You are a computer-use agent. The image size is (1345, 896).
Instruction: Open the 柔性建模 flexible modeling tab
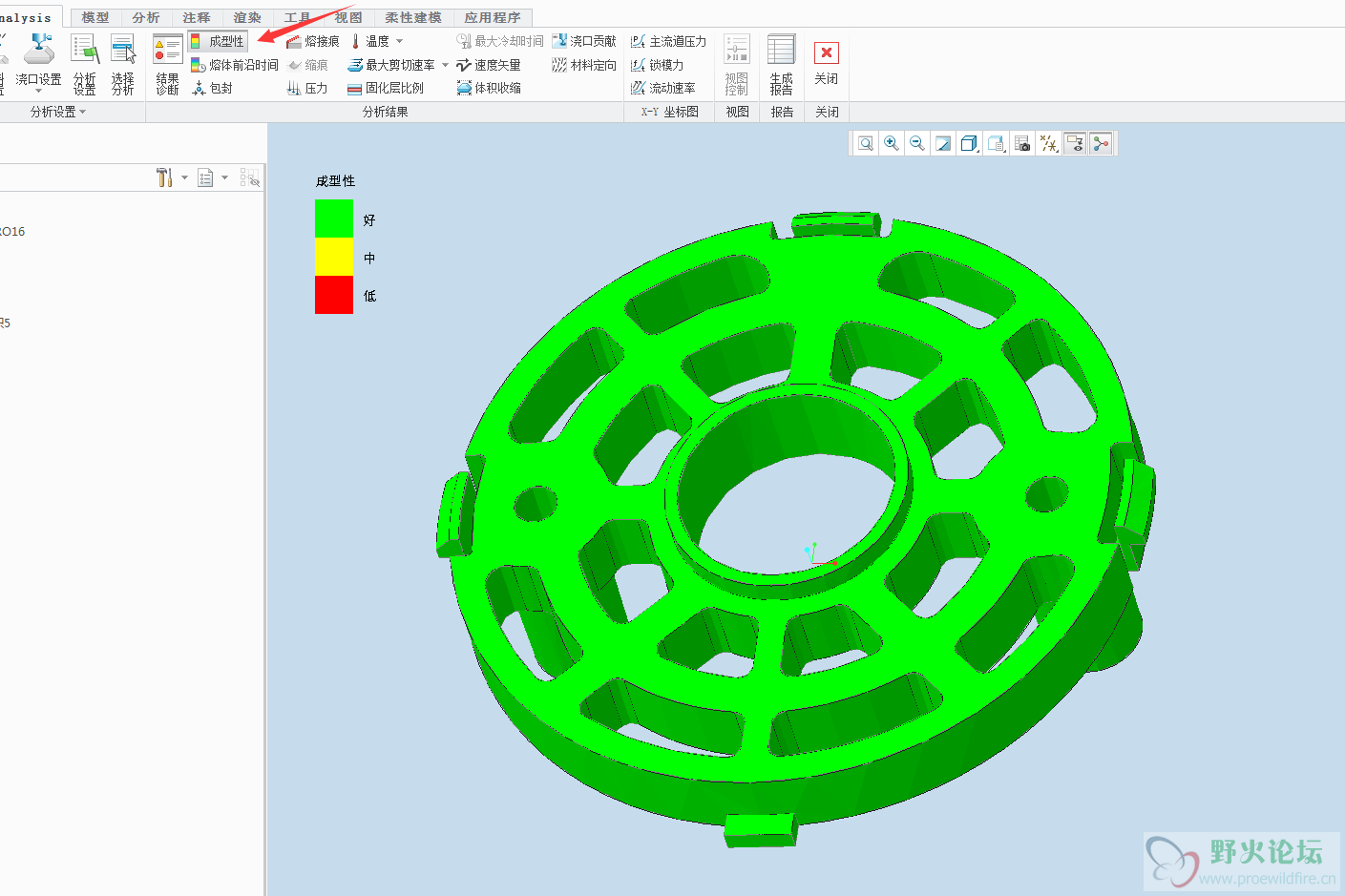click(413, 17)
